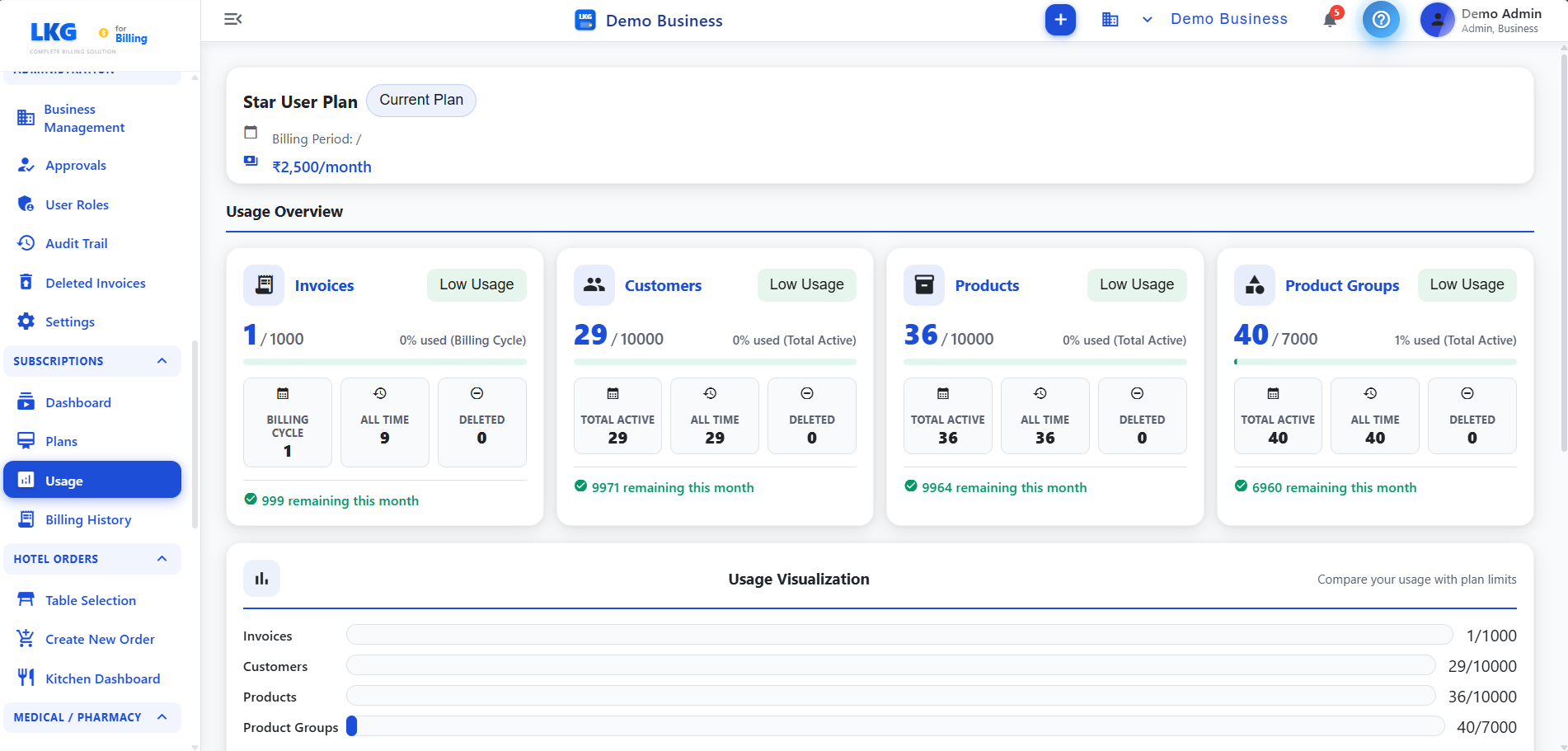
Task: Click the Usage Visualization bar chart icon
Action: tap(261, 579)
